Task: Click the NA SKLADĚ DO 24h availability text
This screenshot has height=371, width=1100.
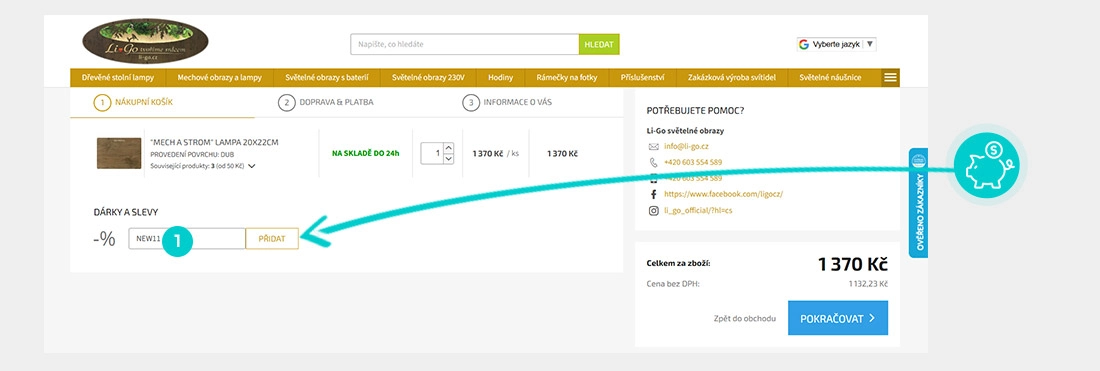Action: click(x=365, y=153)
